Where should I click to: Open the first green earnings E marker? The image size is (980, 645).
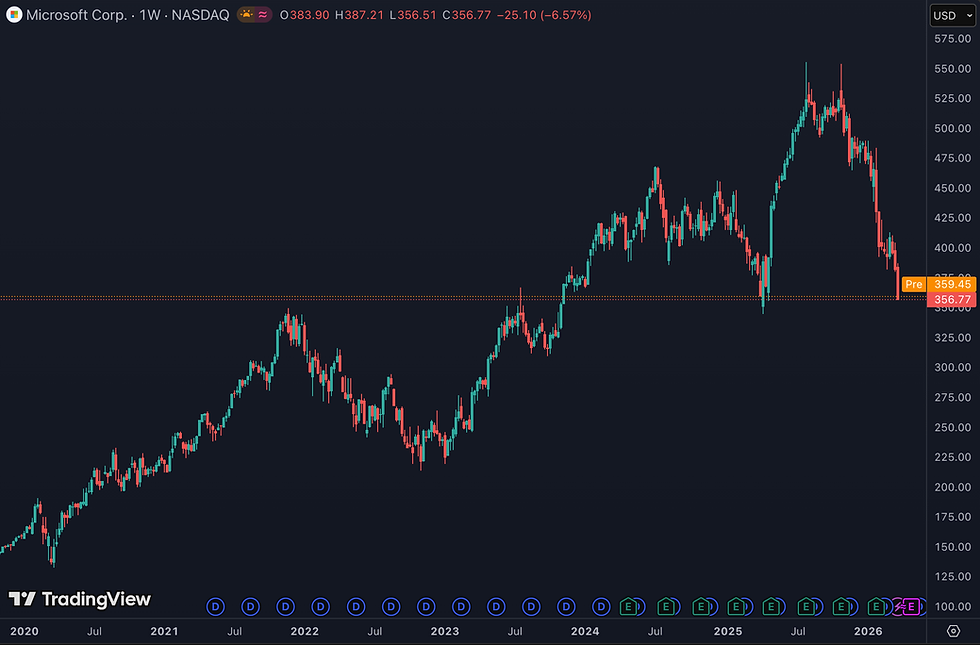(629, 606)
